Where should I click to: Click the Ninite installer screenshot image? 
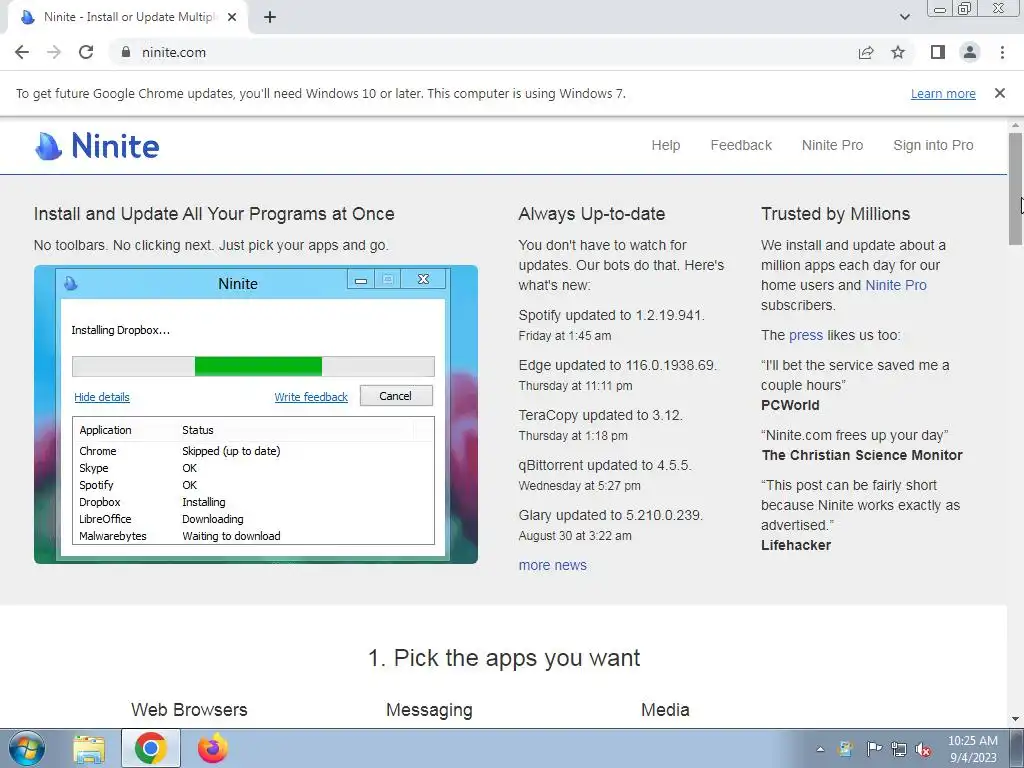(x=256, y=414)
